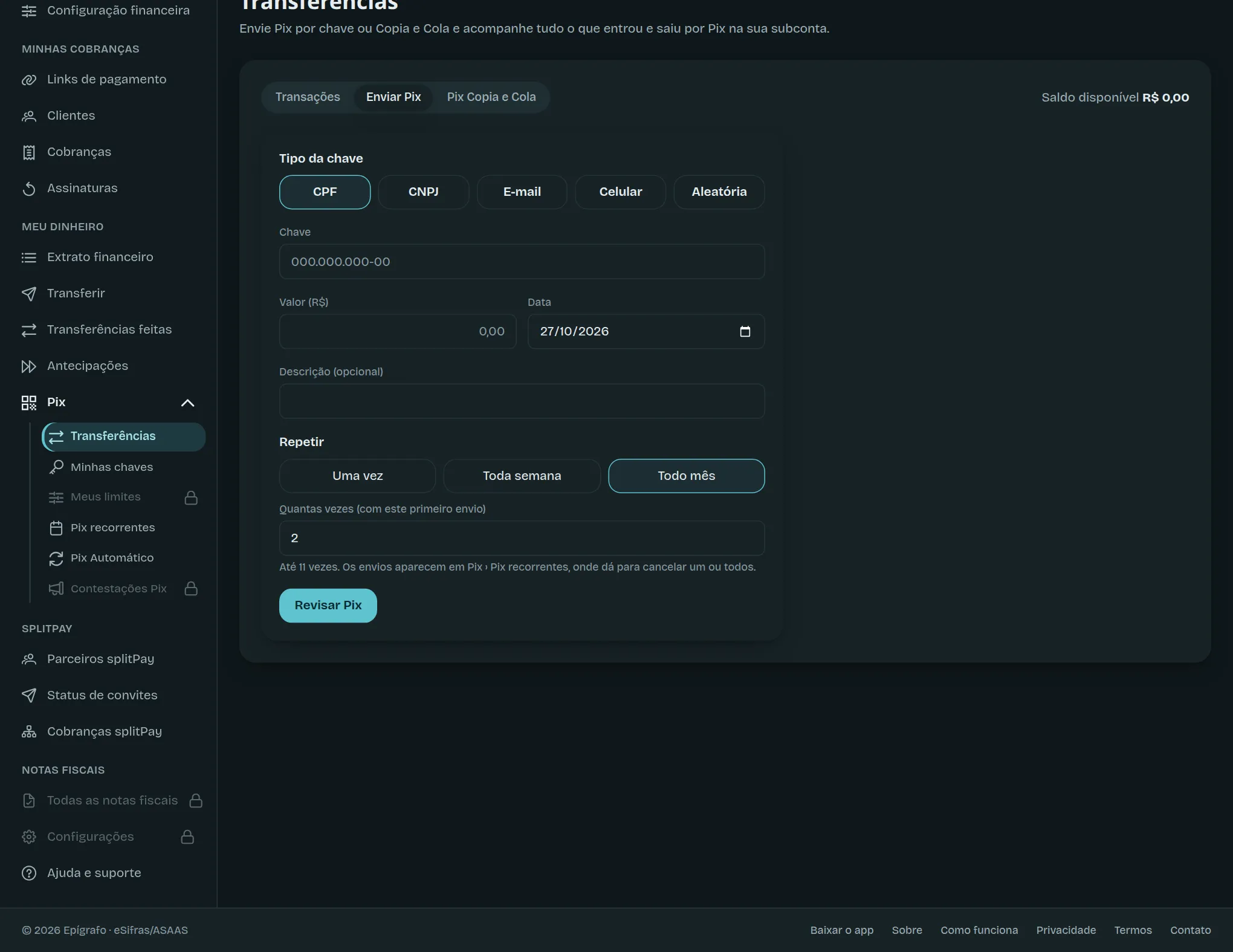
Task: Select CNPJ as the key type
Action: [x=423, y=192]
